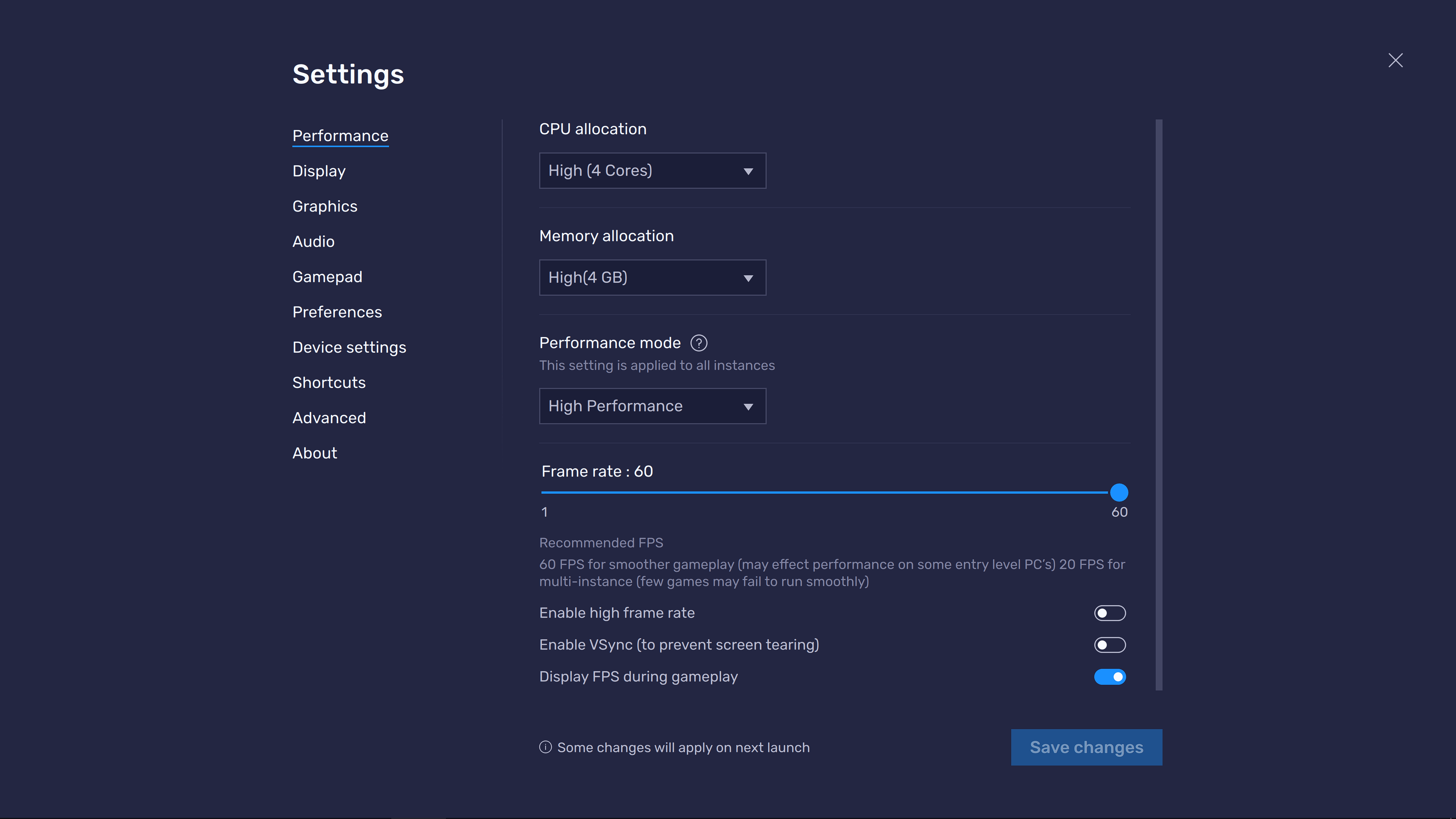Click the info icon beside next launch note
This screenshot has height=819, width=1456.
click(546, 747)
